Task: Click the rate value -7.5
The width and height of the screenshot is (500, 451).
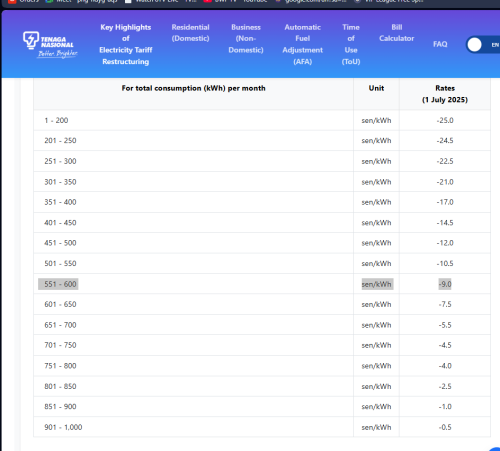Action: tap(445, 304)
